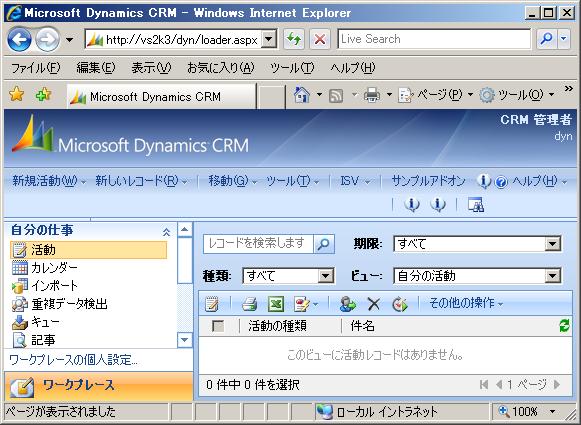Select the ワークプレース navigation area button
Image resolution: width=581 pixels, height=425 pixels.
[x=99, y=387]
